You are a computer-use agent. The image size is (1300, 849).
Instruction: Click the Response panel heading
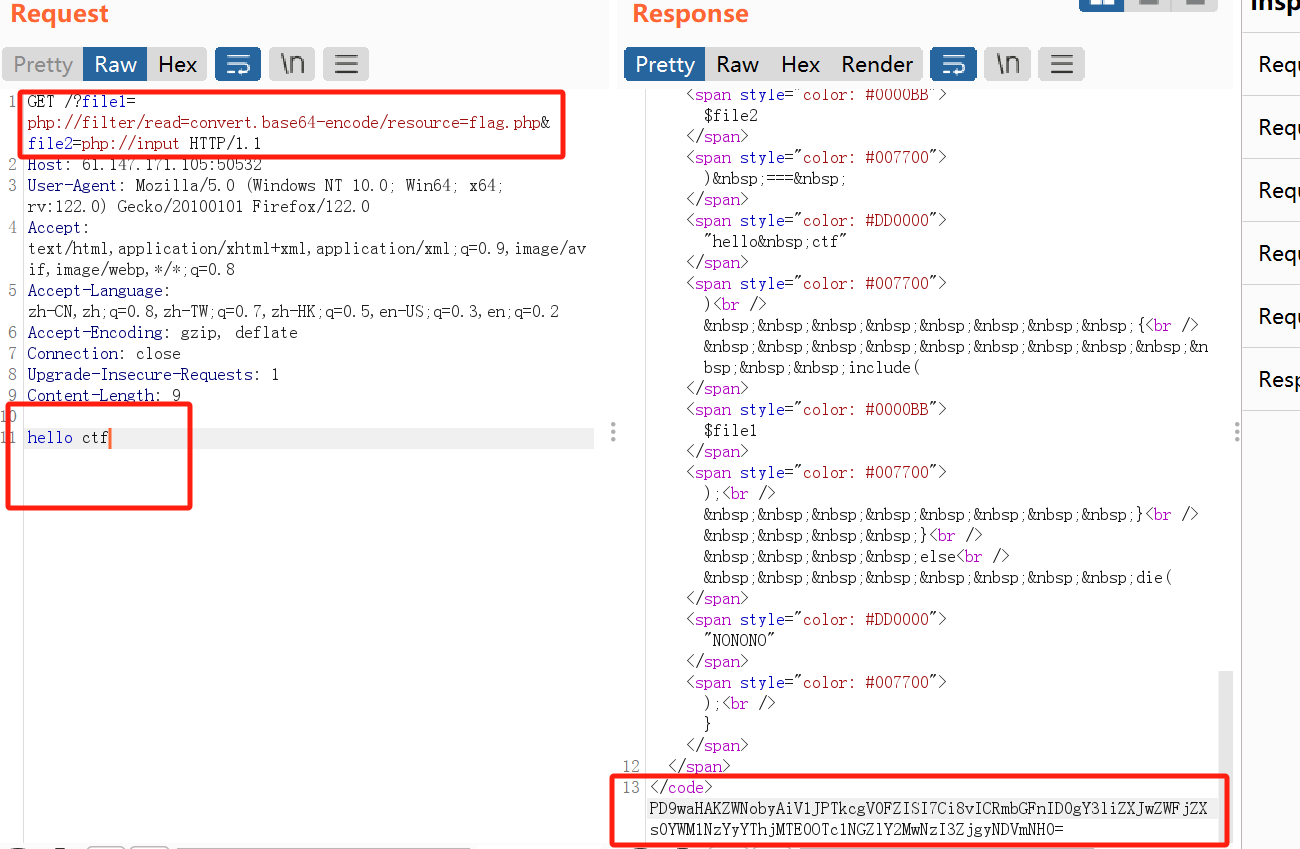690,14
